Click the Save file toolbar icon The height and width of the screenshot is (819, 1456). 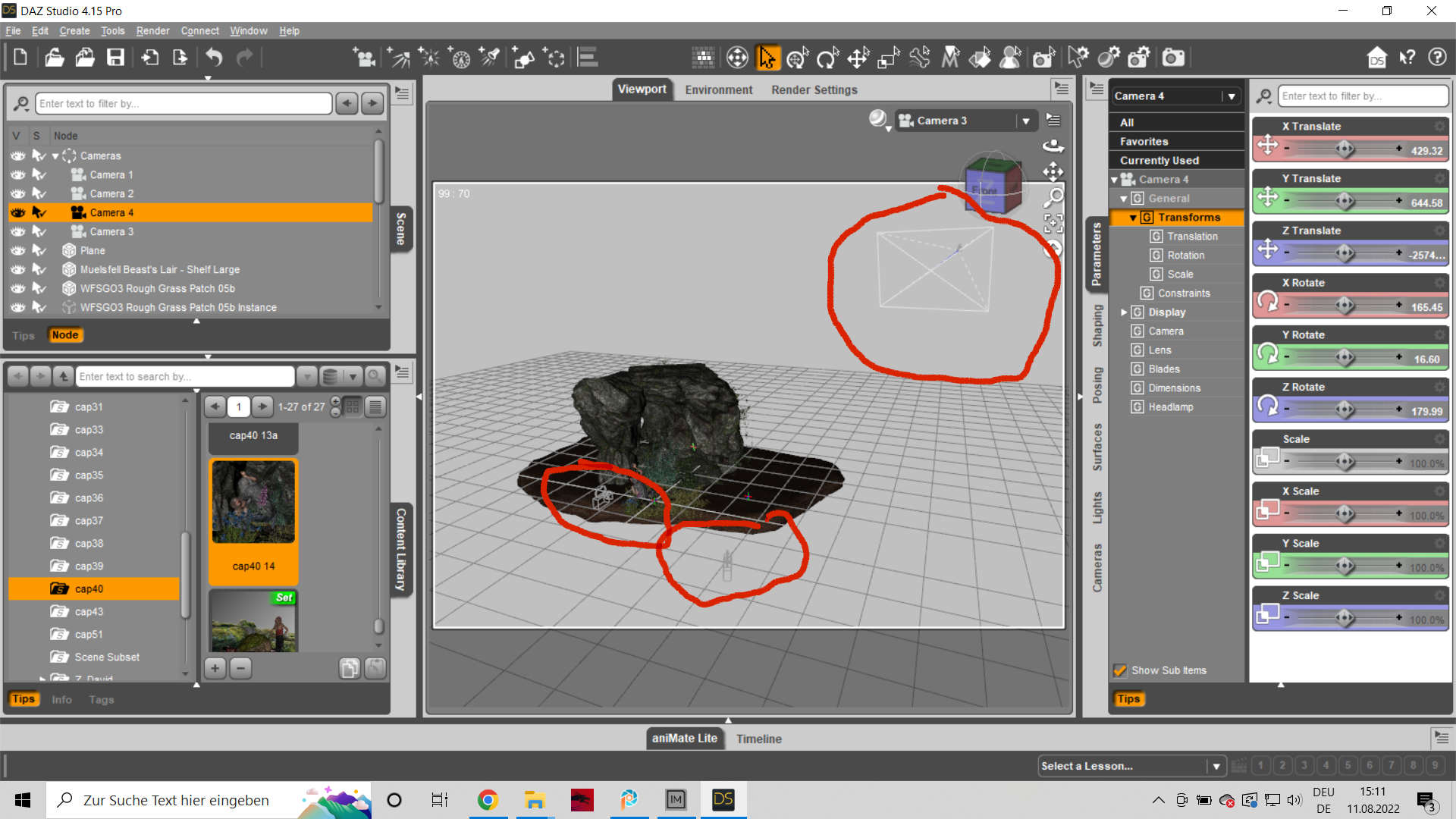pos(115,58)
